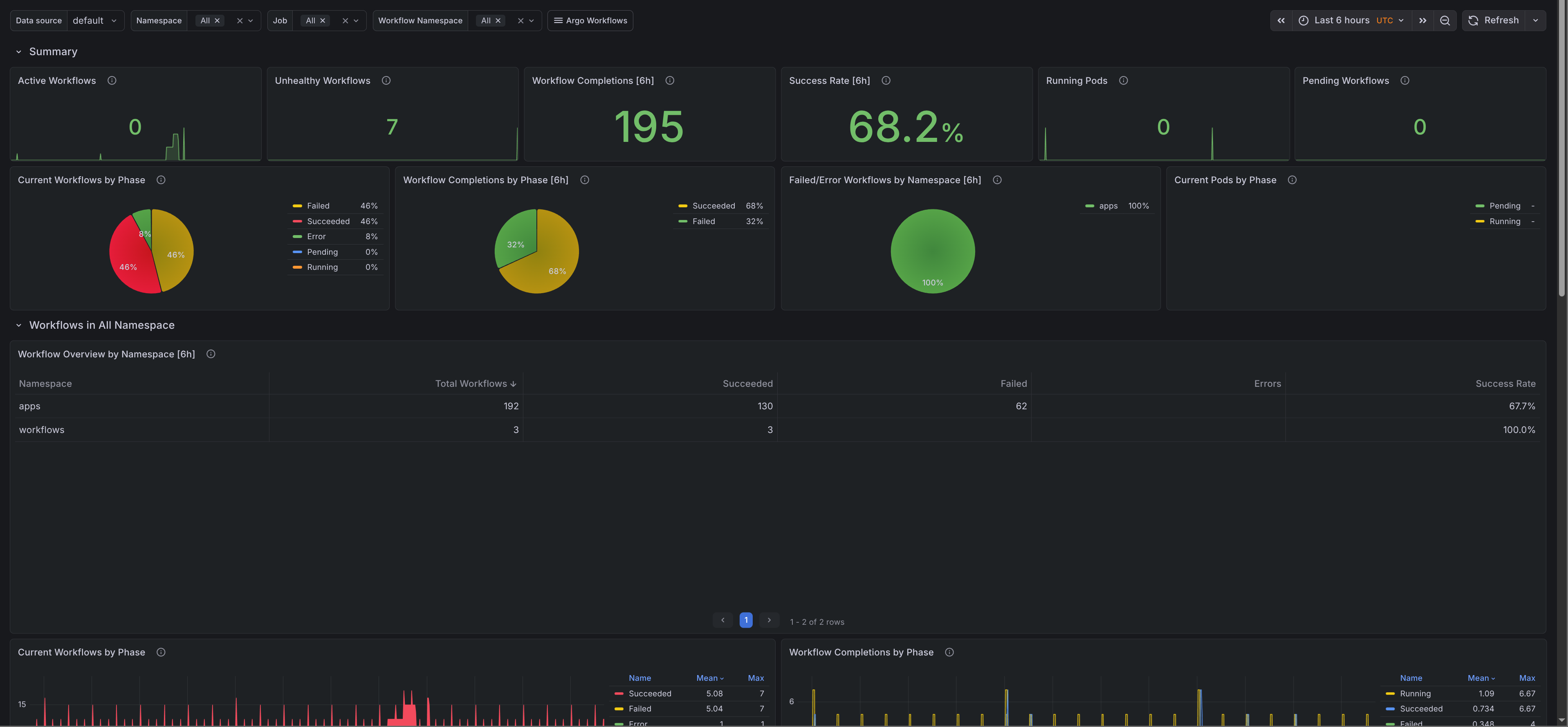Screen dimensions: 1568x727
Task: Click the info icon beside Current Workflows by Phase
Action: point(162,180)
